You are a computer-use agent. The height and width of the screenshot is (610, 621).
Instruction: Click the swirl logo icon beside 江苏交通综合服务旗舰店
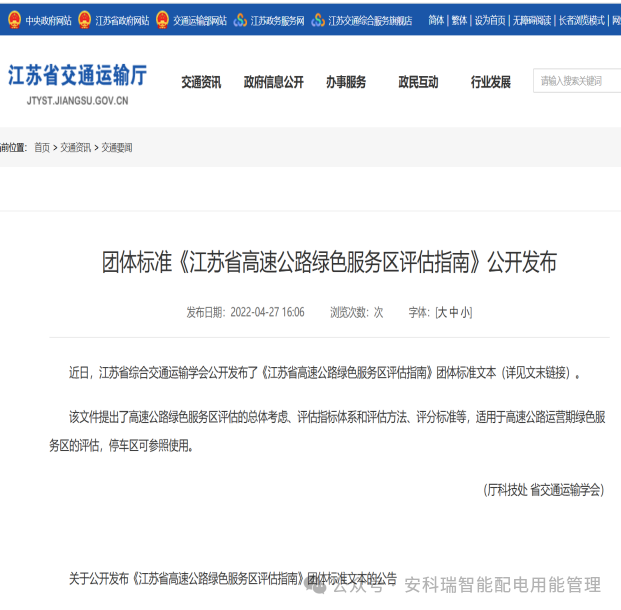(x=318, y=20)
